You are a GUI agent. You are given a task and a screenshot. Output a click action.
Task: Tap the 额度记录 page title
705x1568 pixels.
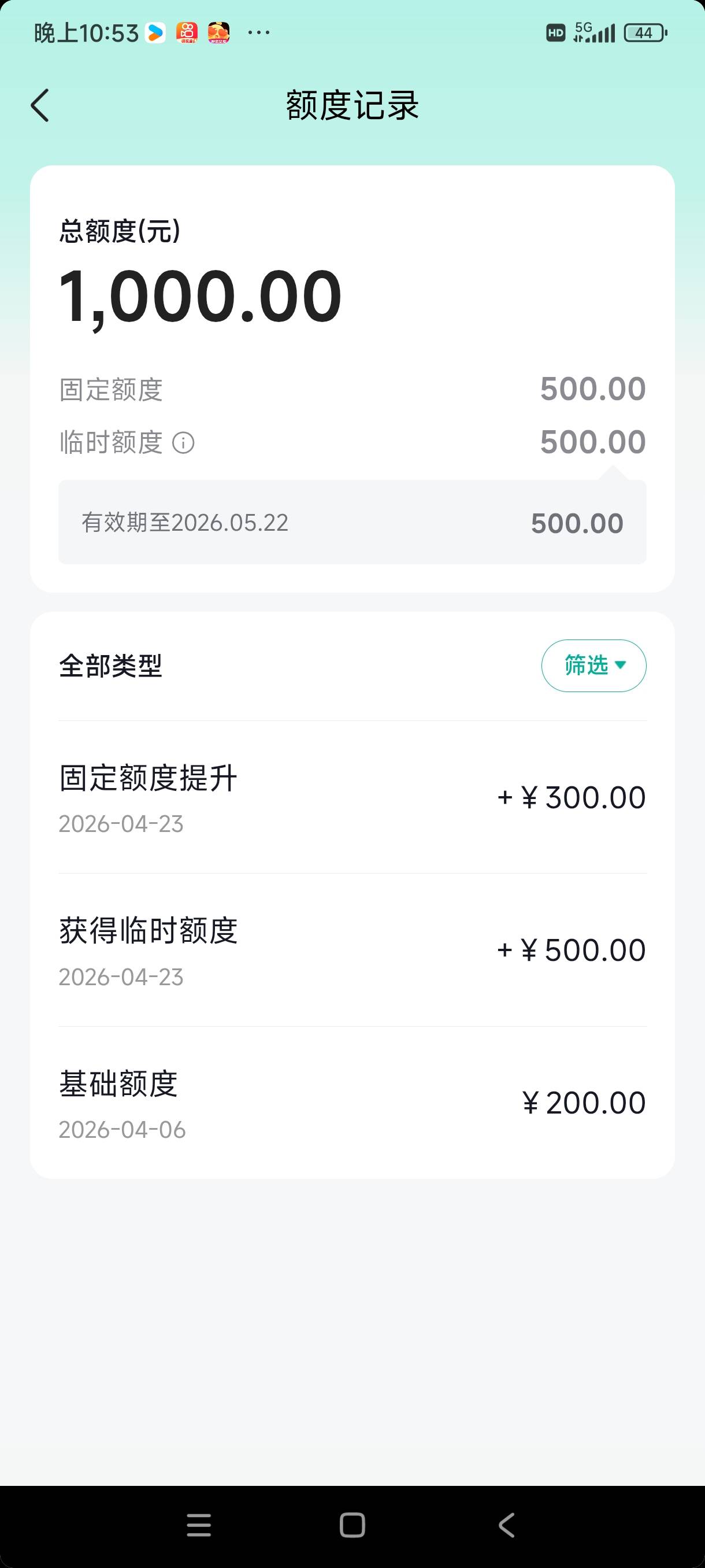click(x=352, y=105)
